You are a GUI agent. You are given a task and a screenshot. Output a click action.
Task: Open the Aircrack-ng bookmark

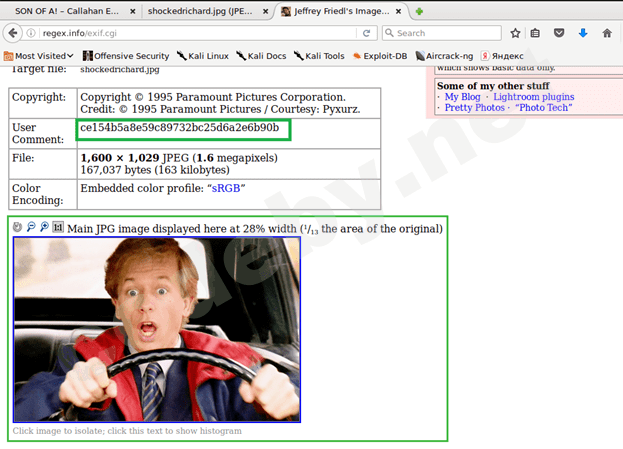click(444, 56)
